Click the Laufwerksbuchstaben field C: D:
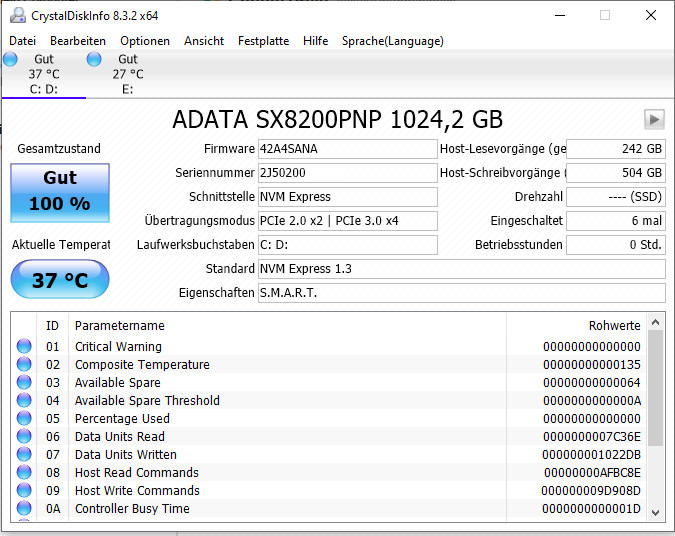The height and width of the screenshot is (536, 675). click(348, 245)
